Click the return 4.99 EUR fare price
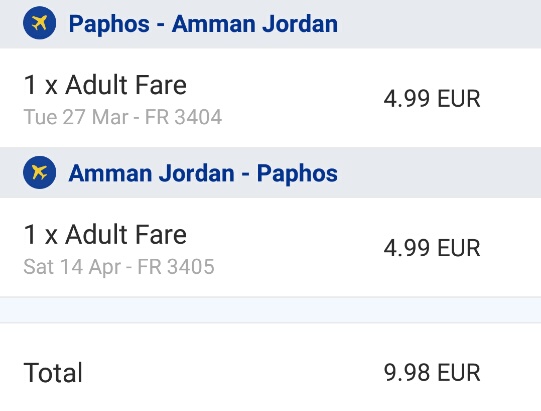This screenshot has width=541, height=411. 432,248
